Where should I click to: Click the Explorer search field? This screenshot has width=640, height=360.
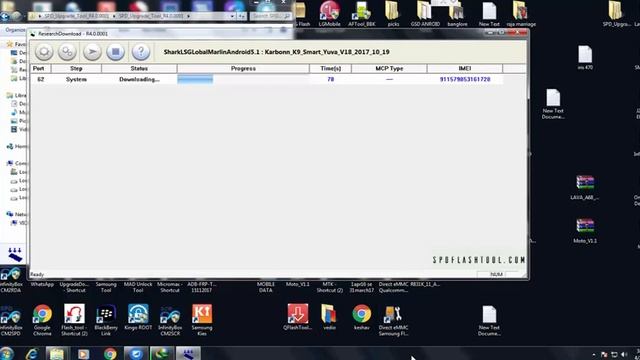pyautogui.click(x=271, y=16)
